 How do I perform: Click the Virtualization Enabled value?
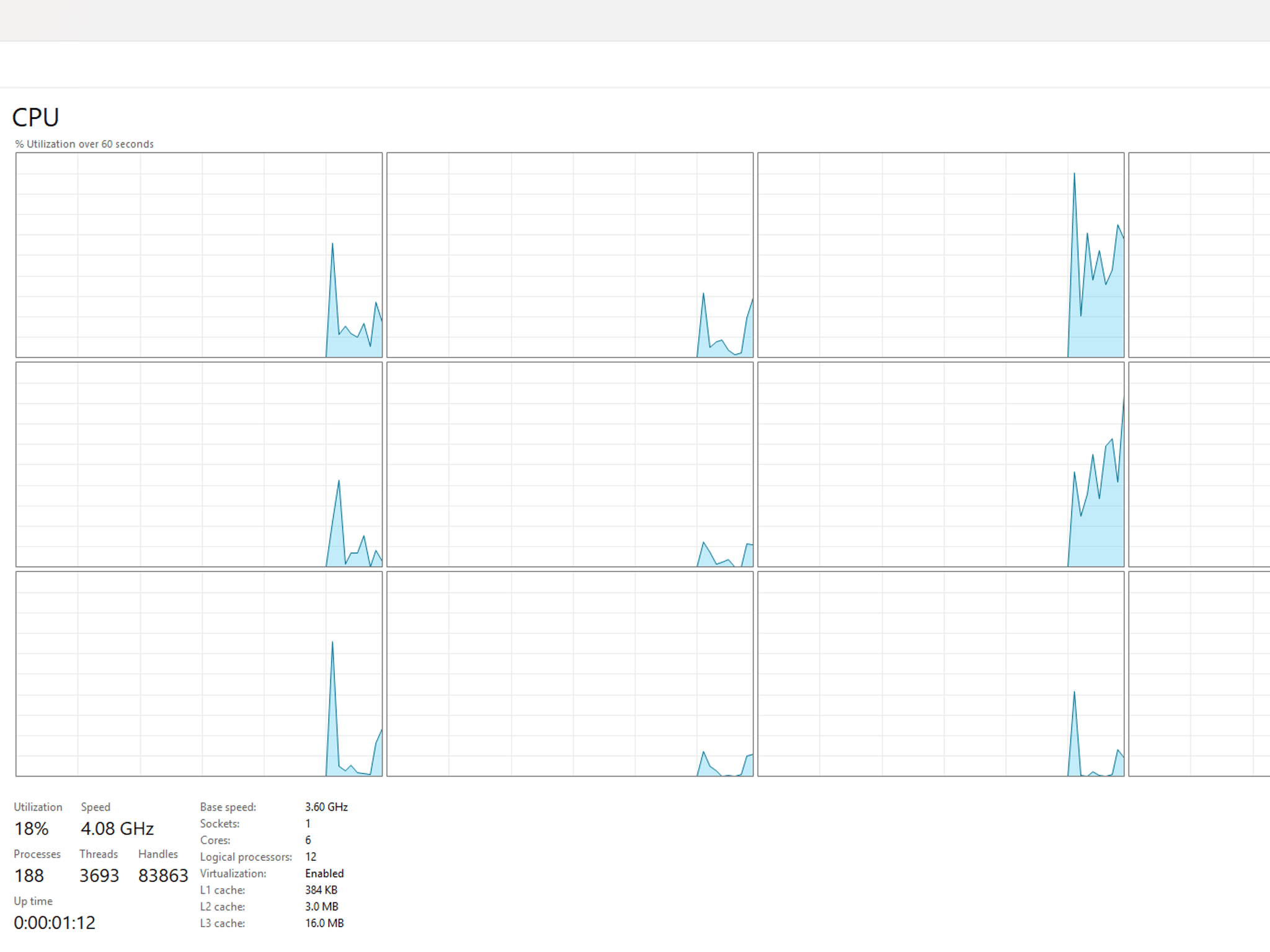click(324, 873)
